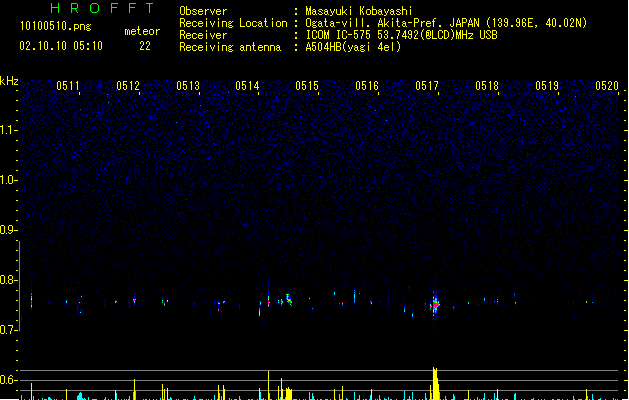Select the A504HB(yagi 4el) antenna text

point(353,47)
